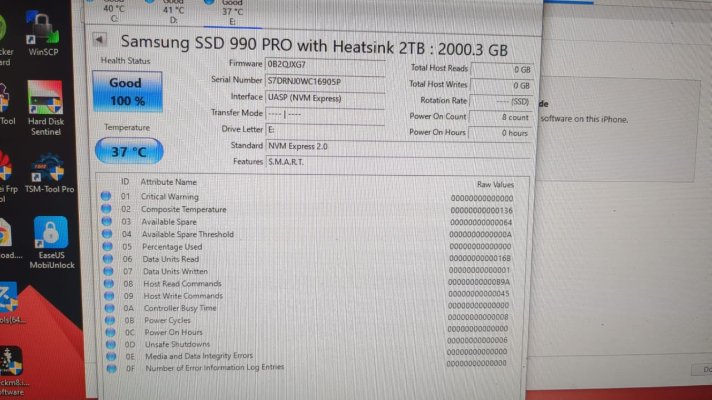712x400 pixels.
Task: Click the Available Spare status dot
Action: [107, 221]
